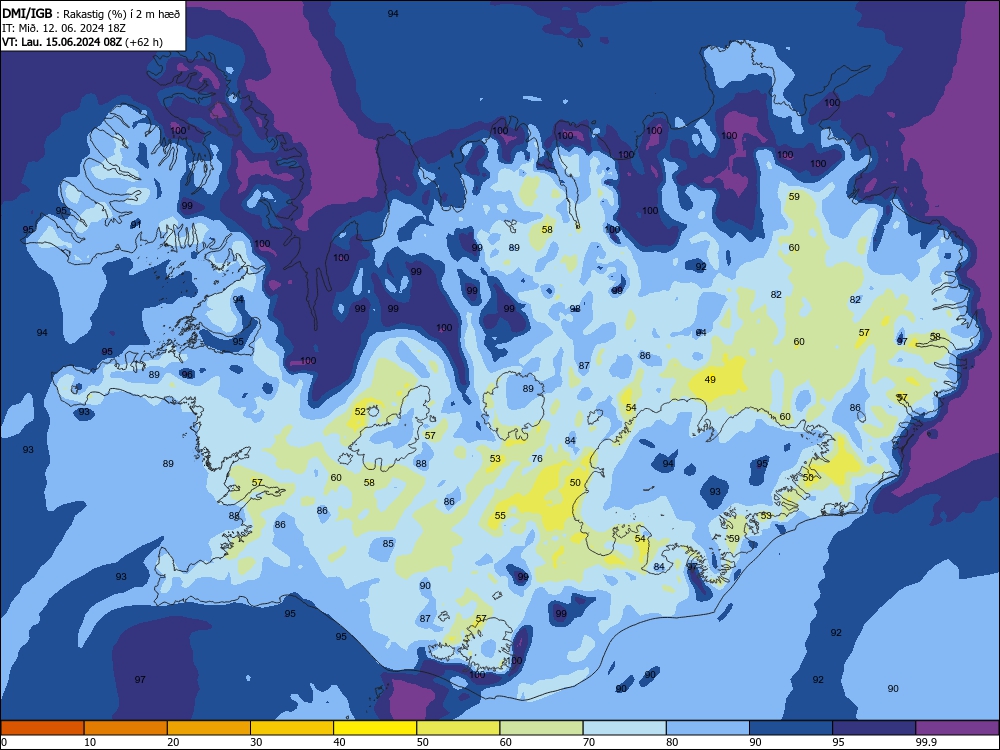Screen dimensions: 1000x750
Task: Click the '98' humidity value on the map
Action: pos(575,308)
